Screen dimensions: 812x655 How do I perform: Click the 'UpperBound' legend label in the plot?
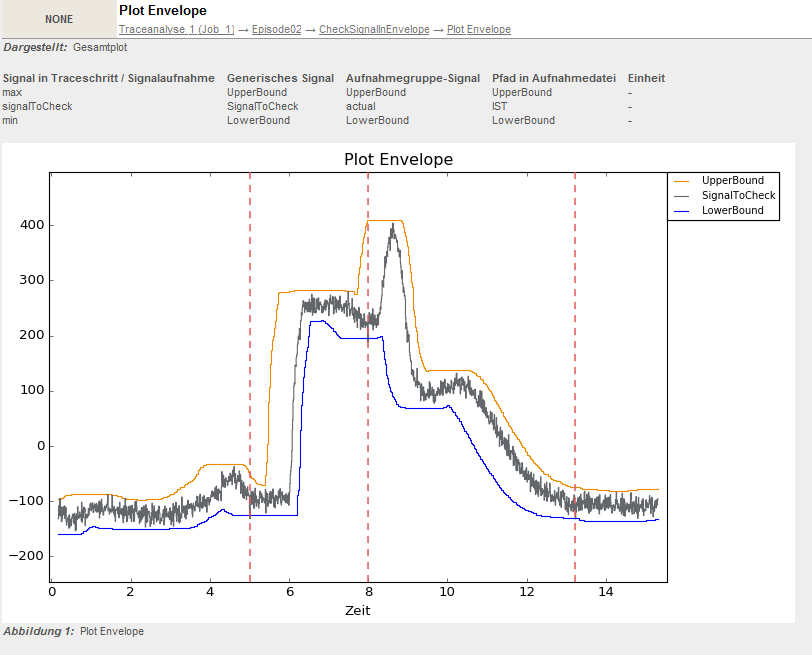(733, 180)
